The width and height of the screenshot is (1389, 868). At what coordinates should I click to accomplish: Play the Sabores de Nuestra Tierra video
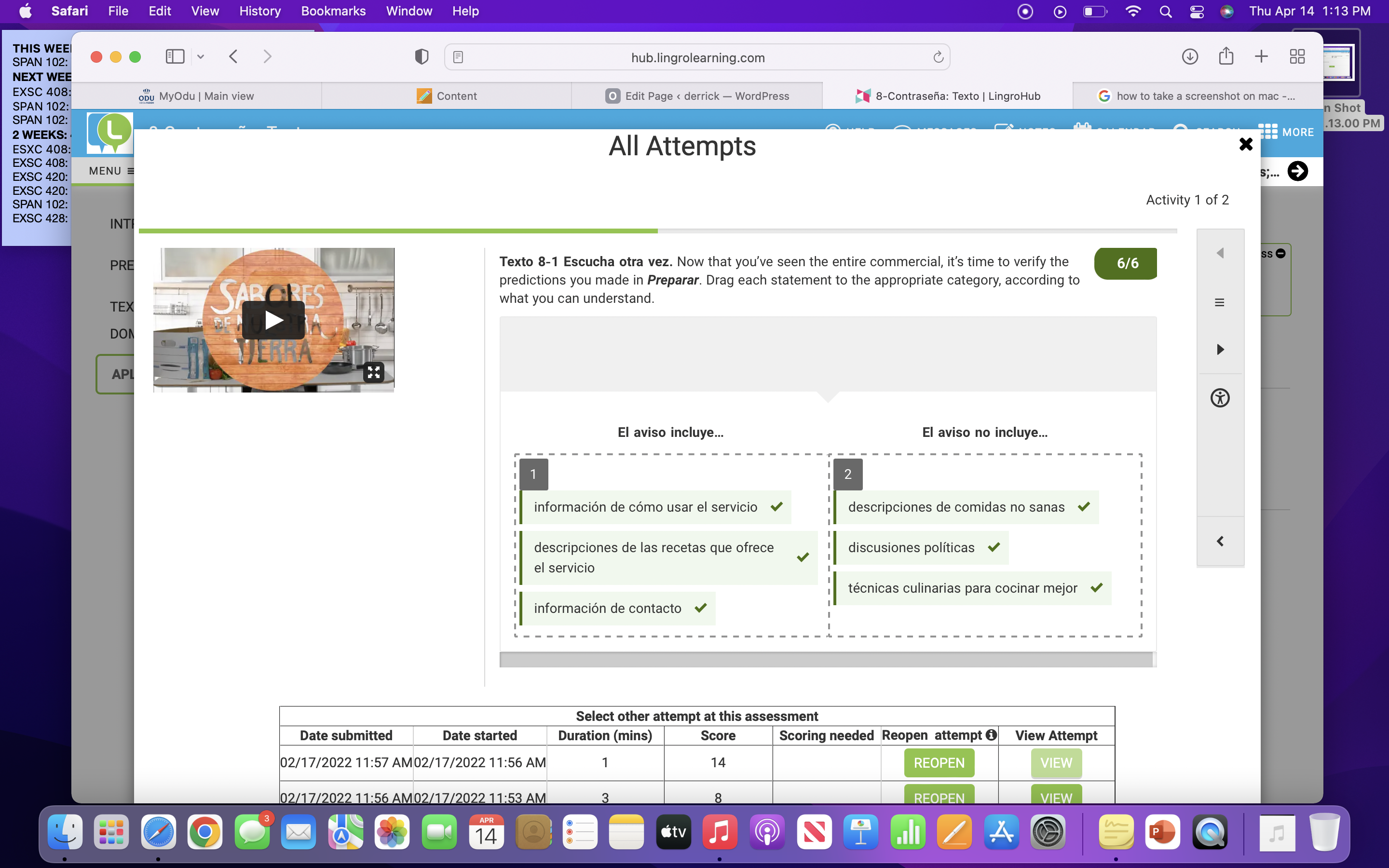pos(273,320)
